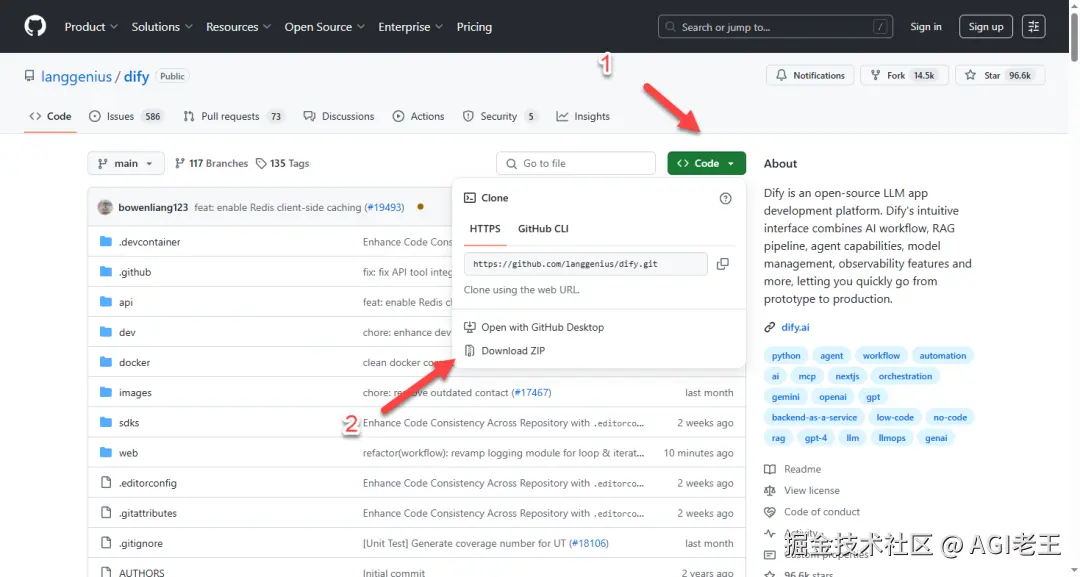Open the Pull requests tab
The height and width of the screenshot is (577, 1080).
(x=233, y=116)
